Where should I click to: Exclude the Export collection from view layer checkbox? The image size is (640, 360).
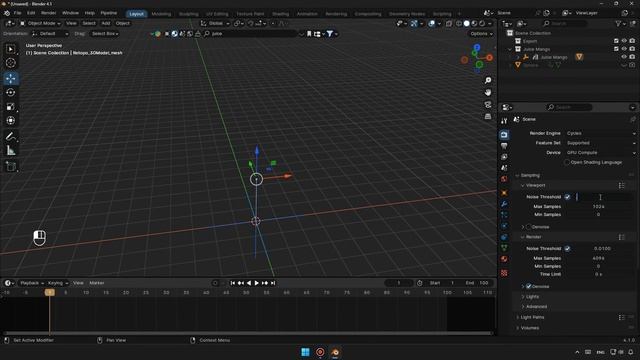tap(616, 41)
